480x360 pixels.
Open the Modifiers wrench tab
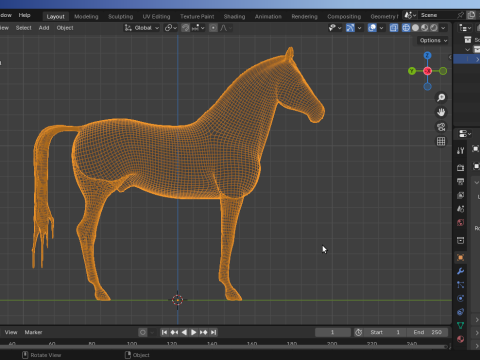pyautogui.click(x=461, y=271)
